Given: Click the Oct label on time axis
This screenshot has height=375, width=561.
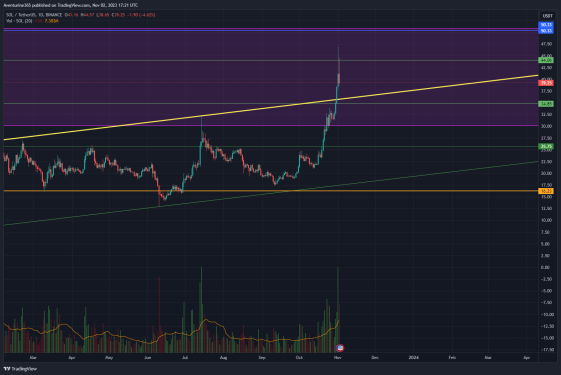Looking at the screenshot, I should [x=299, y=357].
